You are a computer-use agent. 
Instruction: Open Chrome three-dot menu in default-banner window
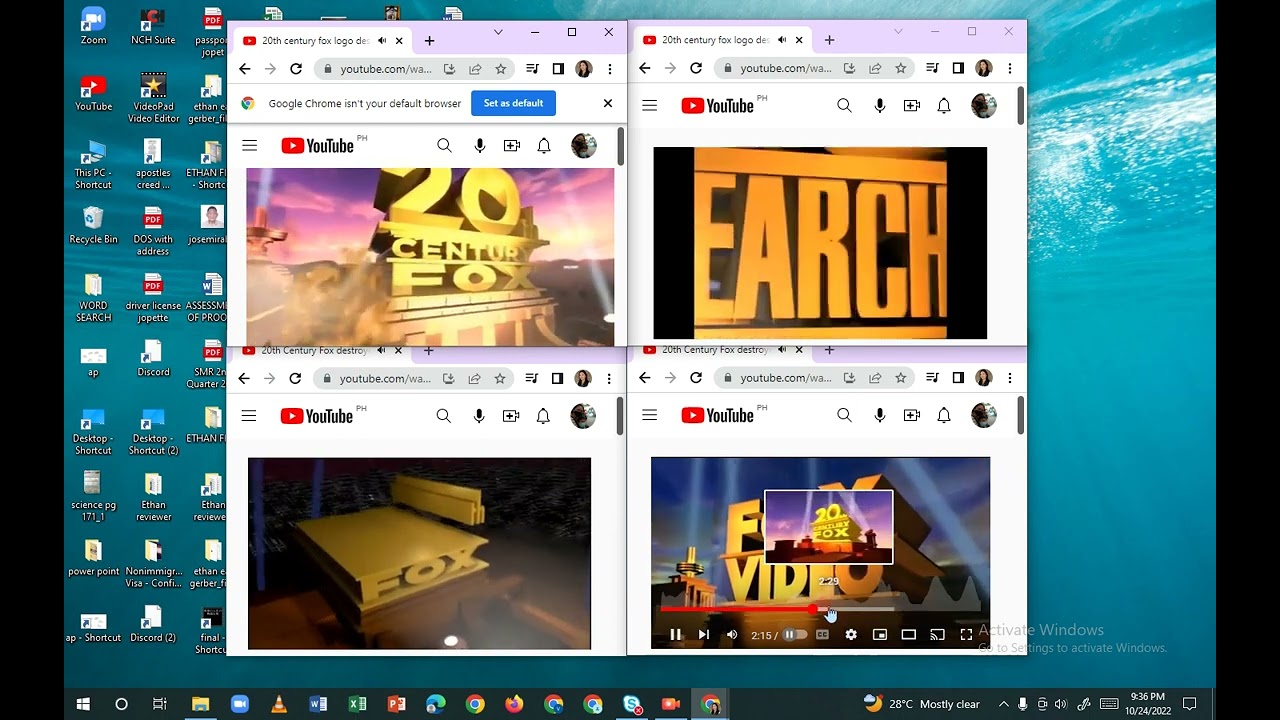[x=609, y=69]
